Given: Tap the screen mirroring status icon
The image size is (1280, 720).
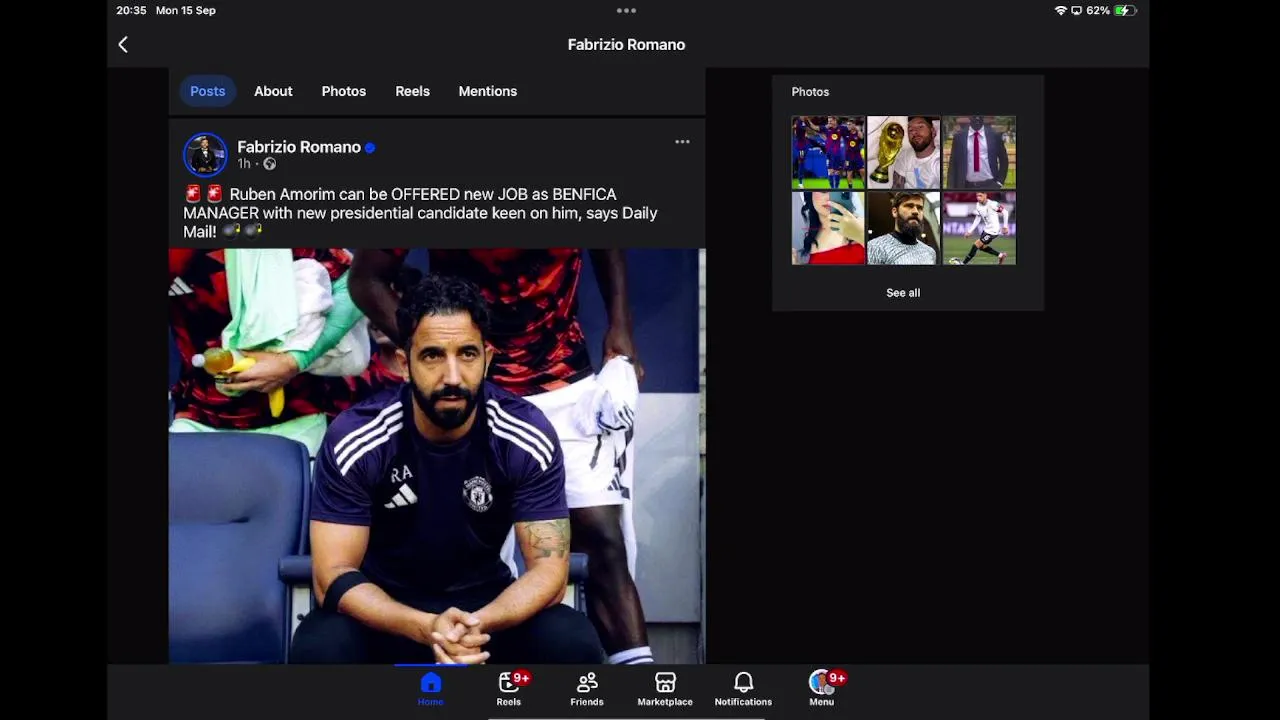Looking at the screenshot, I should point(1077,10).
